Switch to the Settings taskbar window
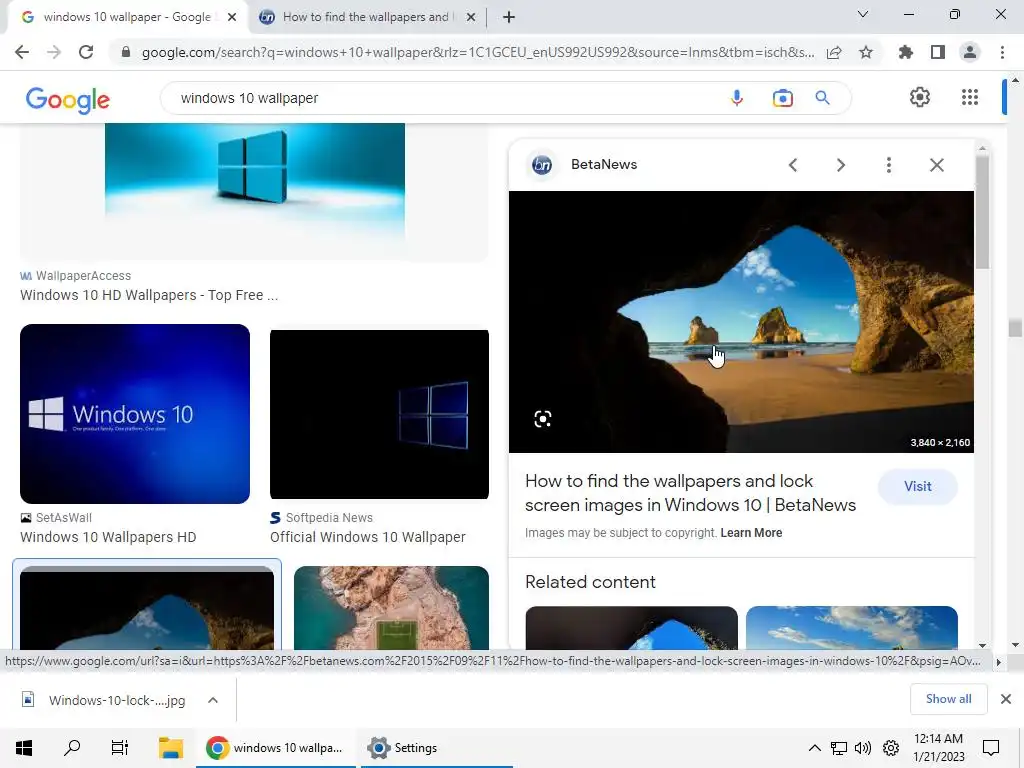Screen dimensions: 1024x768 pyautogui.click(x=436, y=748)
